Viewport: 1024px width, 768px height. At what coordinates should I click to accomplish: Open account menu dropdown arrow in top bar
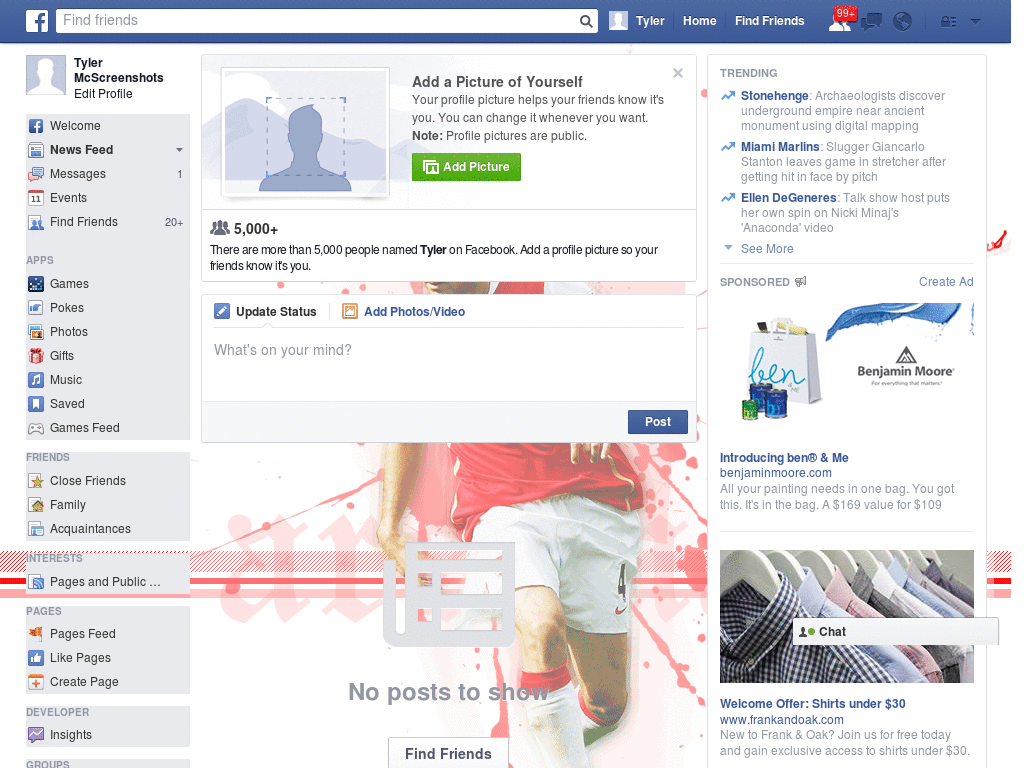975,22
